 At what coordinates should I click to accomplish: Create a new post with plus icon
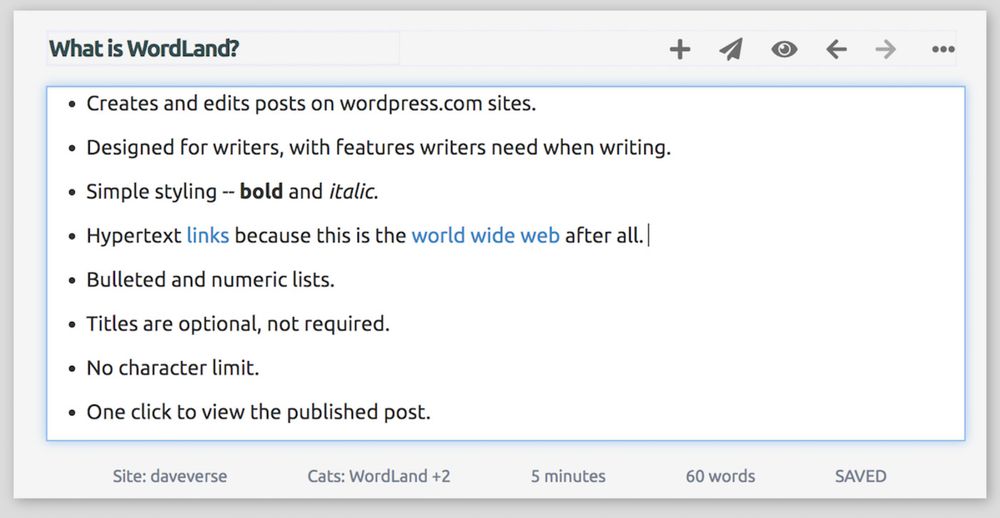pos(680,49)
